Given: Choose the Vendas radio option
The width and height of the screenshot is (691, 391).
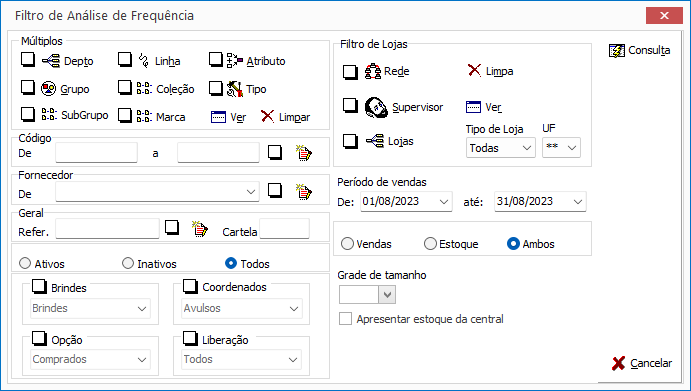Looking at the screenshot, I should [x=347, y=244].
